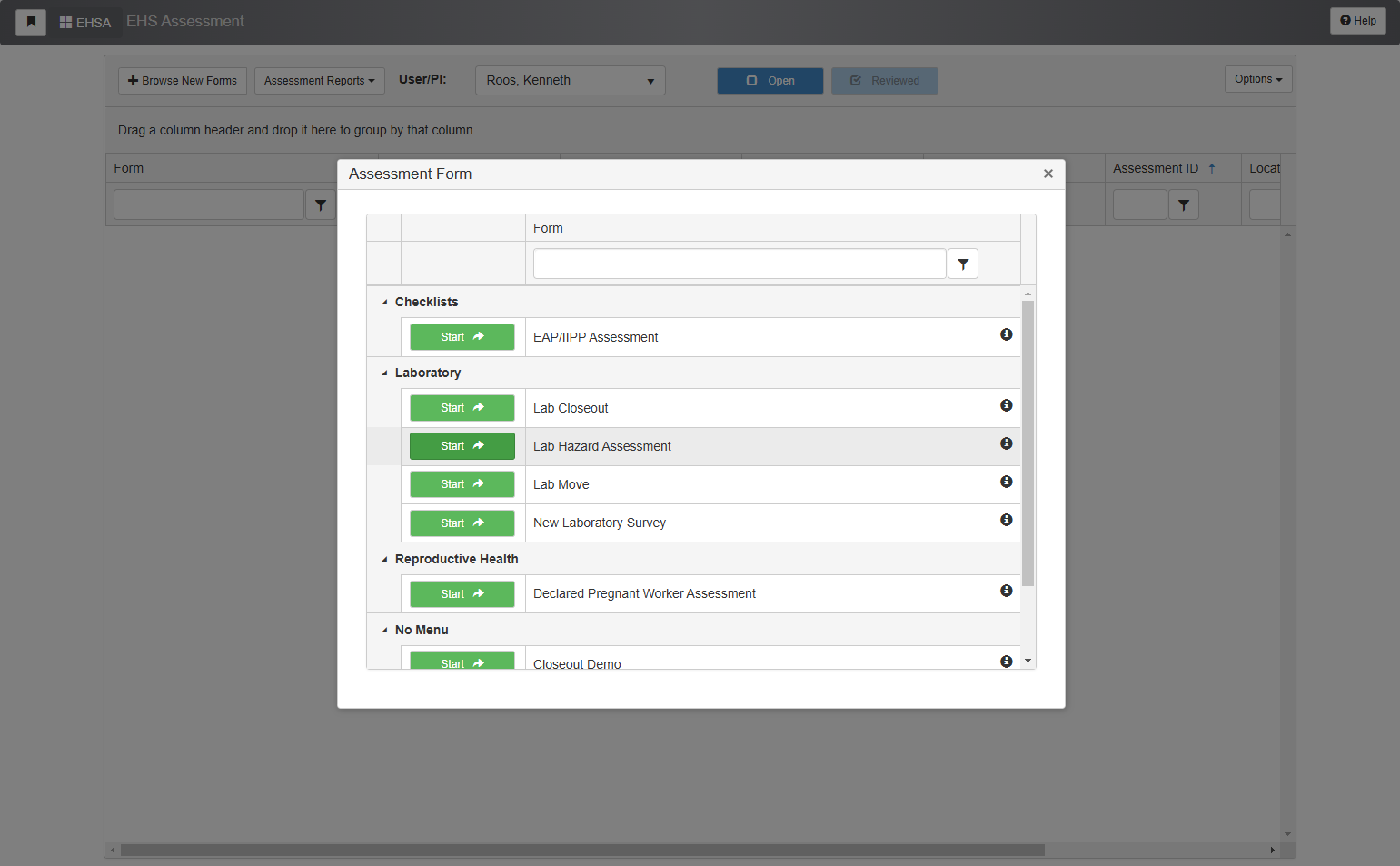Click the Assessment ID filter input
The width and height of the screenshot is (1400, 866).
coord(1140,205)
